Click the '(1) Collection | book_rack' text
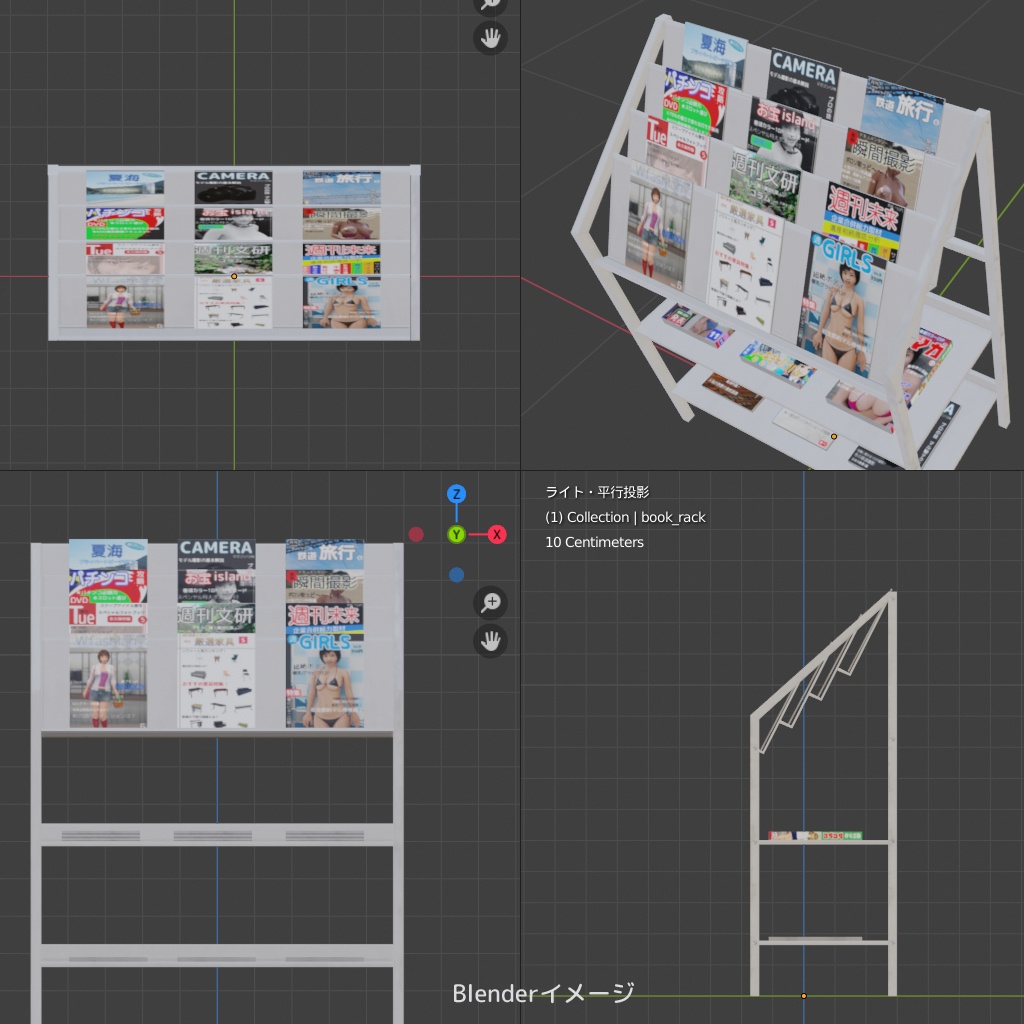The image size is (1024, 1024). point(625,517)
